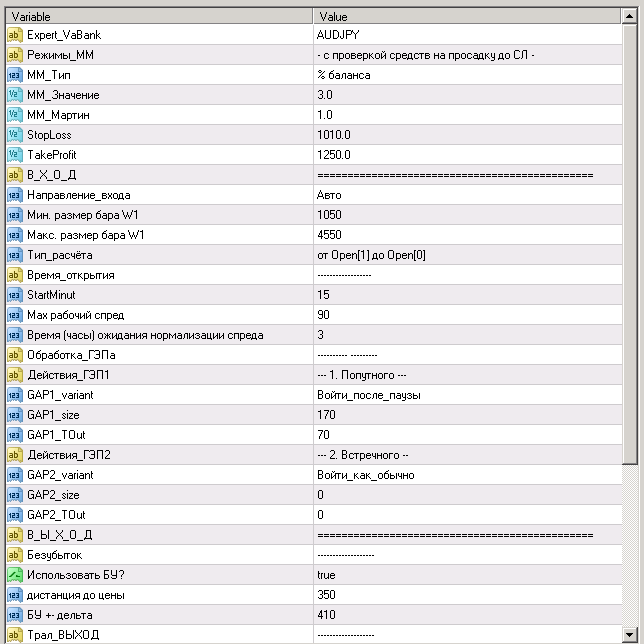Viewport: 644px width, 644px height.
Task: Edit the StopLoss value 1010.0
Action: click(468, 135)
